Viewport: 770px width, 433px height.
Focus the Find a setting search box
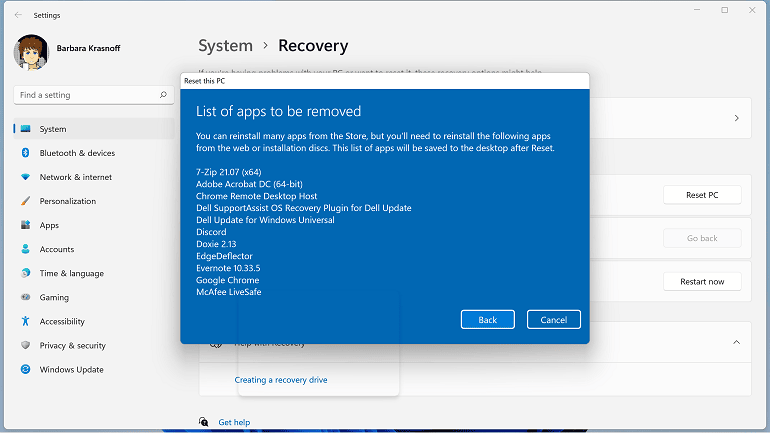coord(94,95)
